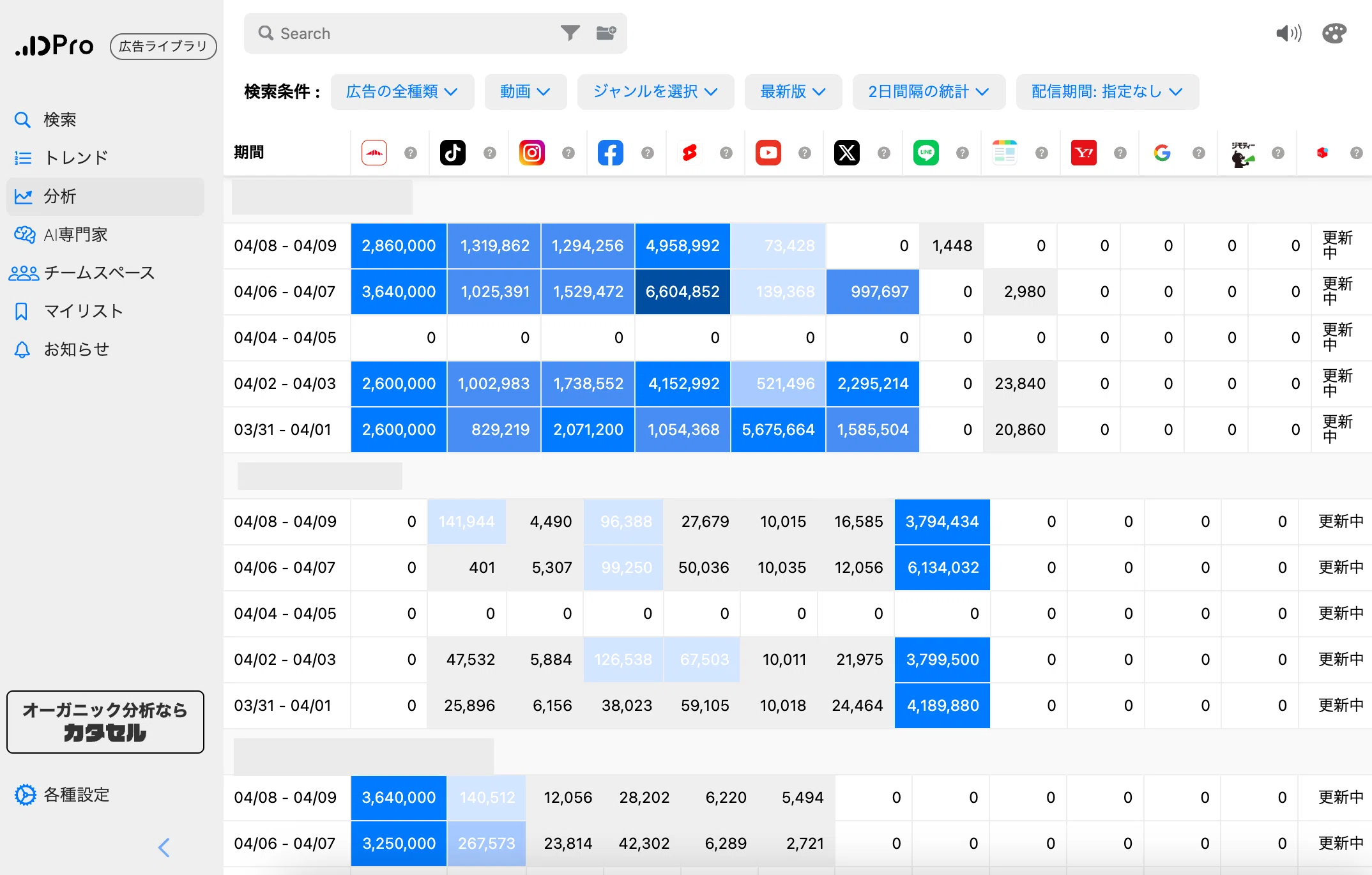The height and width of the screenshot is (875, 1372).
Task: Open トレンド in the sidebar
Action: (x=105, y=158)
